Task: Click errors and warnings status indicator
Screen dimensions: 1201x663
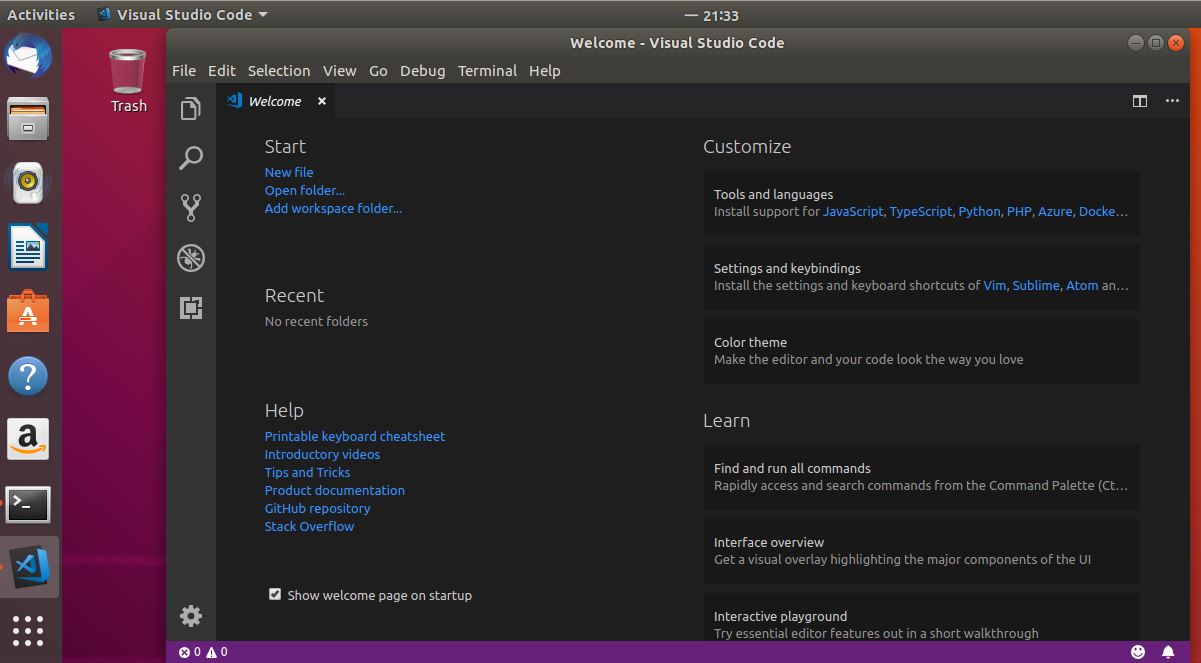Action: coord(203,652)
